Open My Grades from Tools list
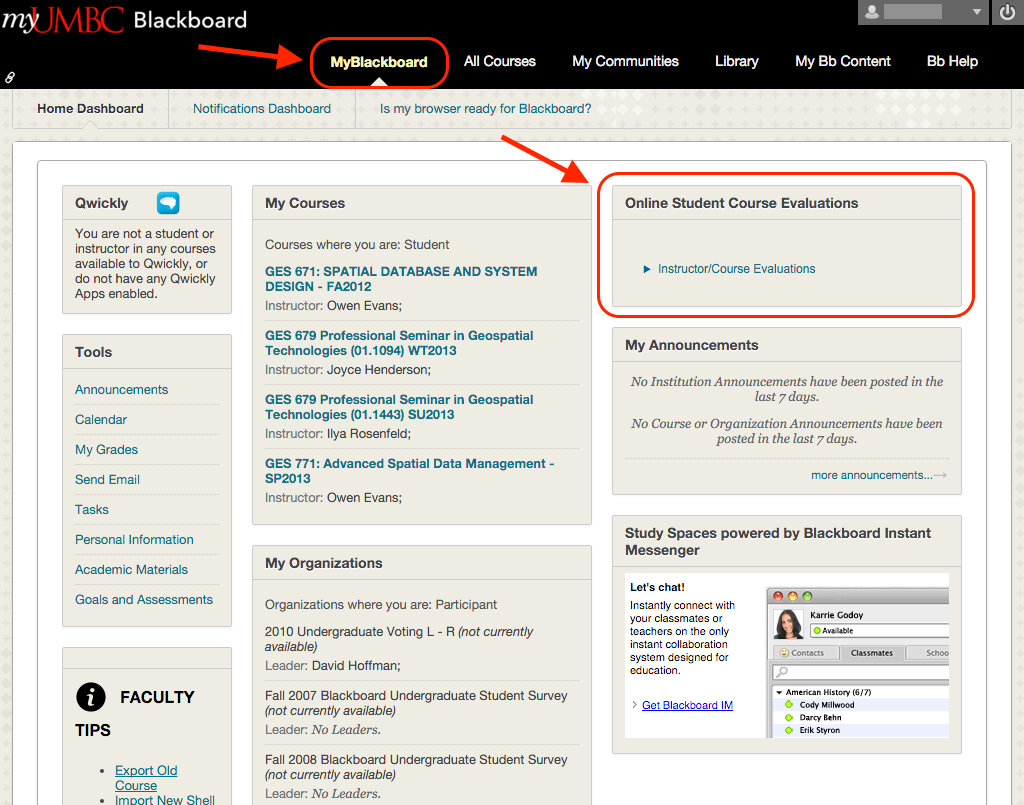The height and width of the screenshot is (805, 1024). (106, 450)
